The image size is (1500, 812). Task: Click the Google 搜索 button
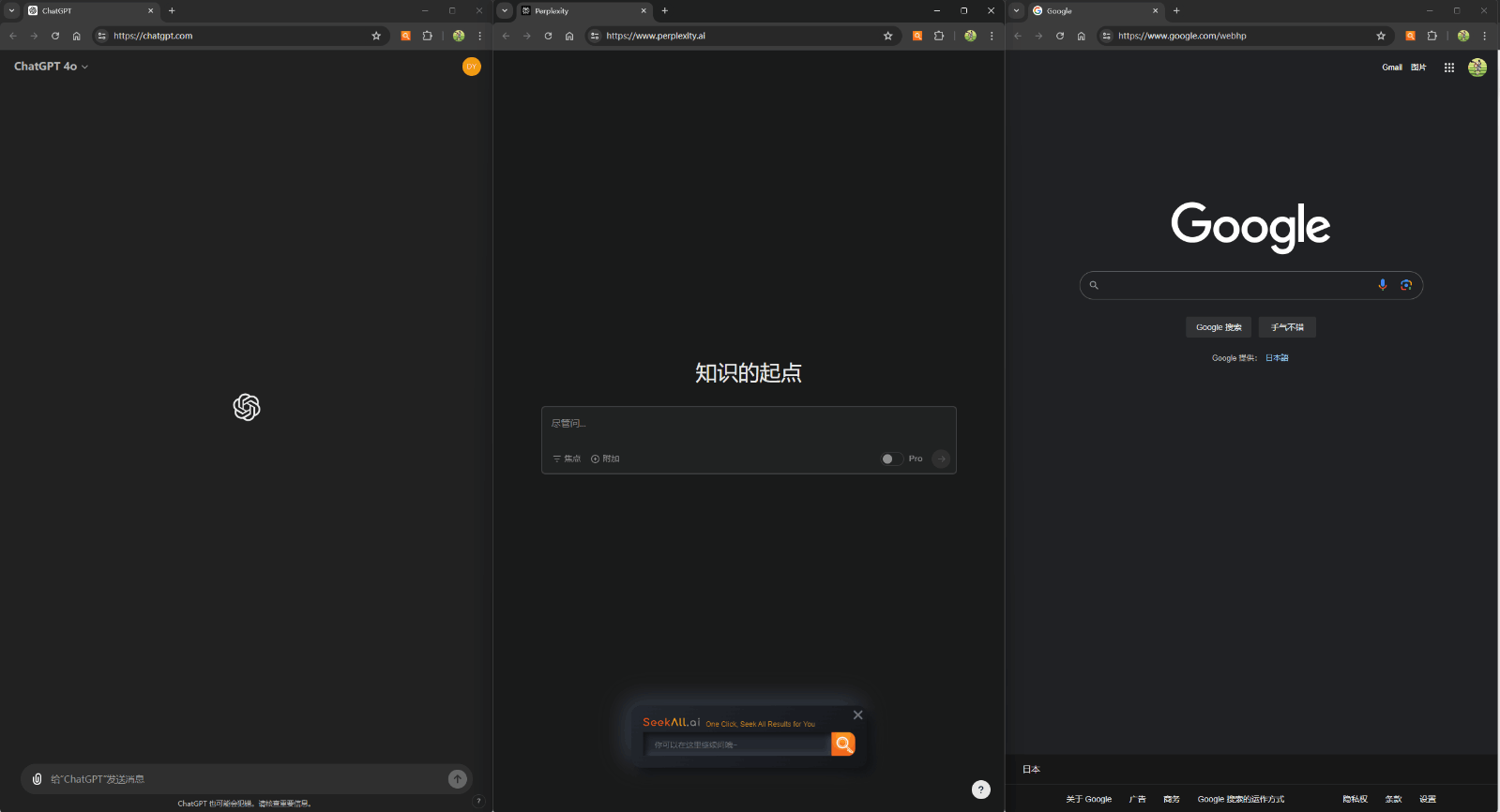click(1219, 327)
